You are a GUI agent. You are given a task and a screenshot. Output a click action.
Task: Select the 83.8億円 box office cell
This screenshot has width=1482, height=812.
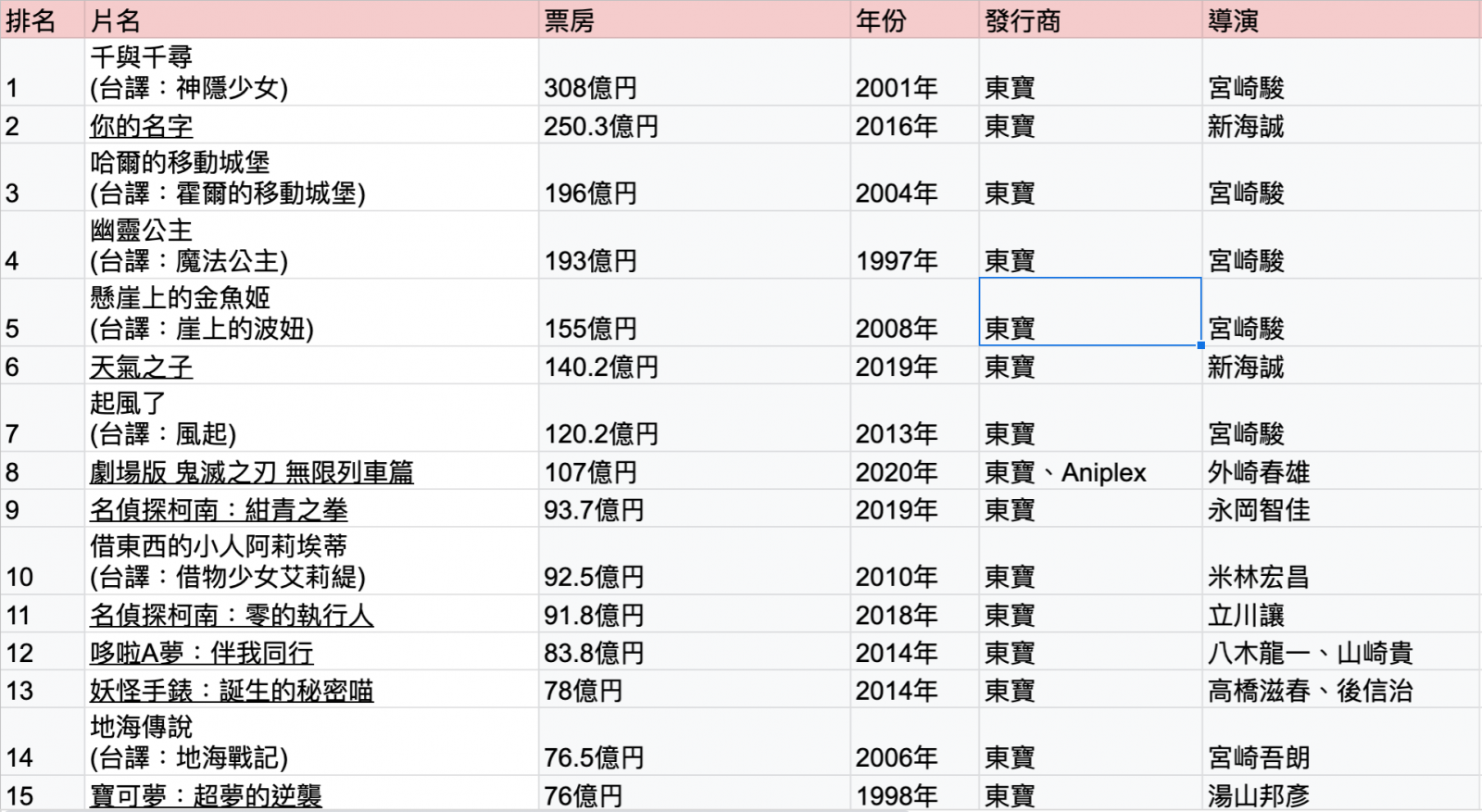[695, 652]
